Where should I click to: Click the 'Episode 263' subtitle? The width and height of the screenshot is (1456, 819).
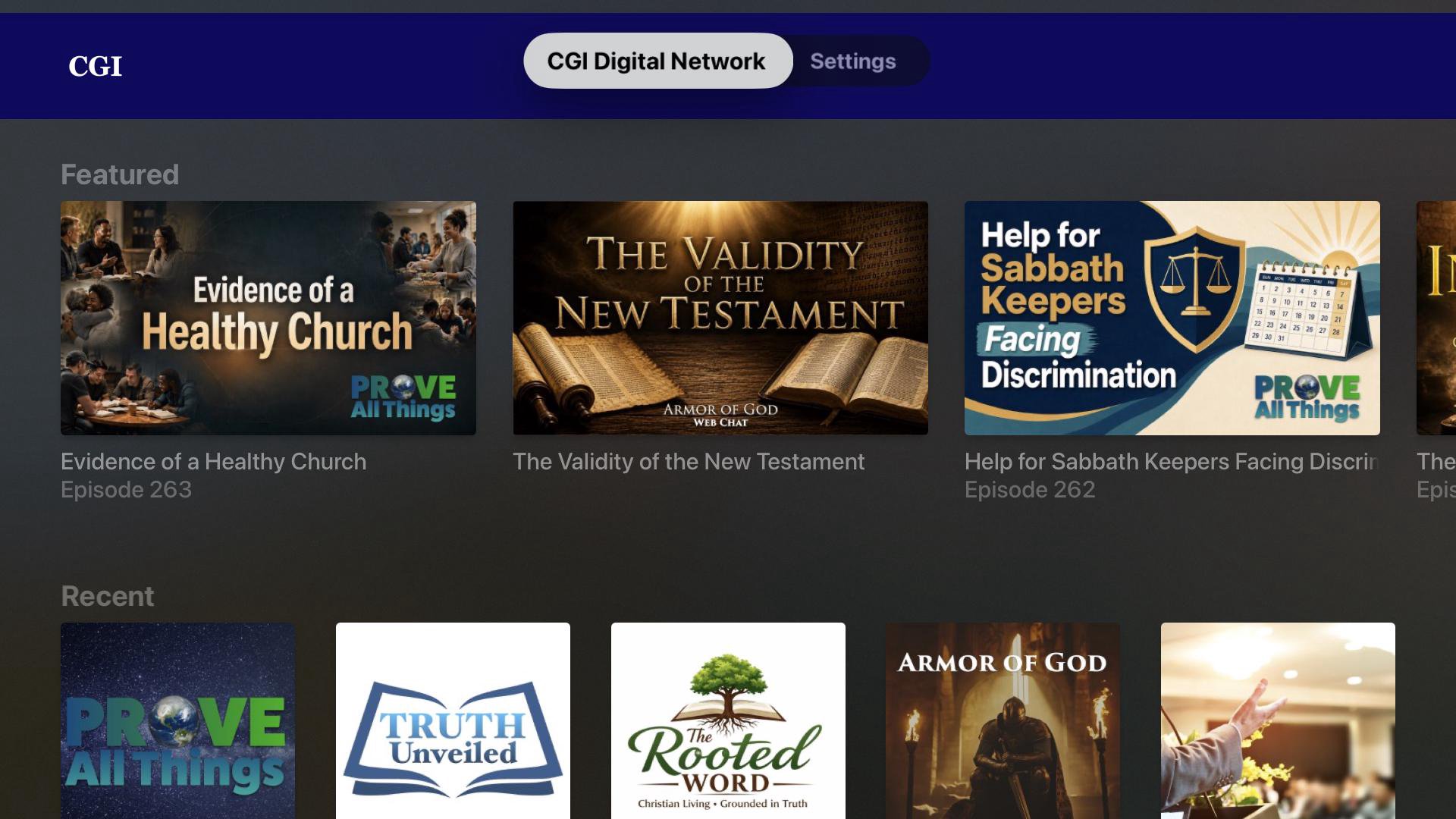(x=126, y=490)
